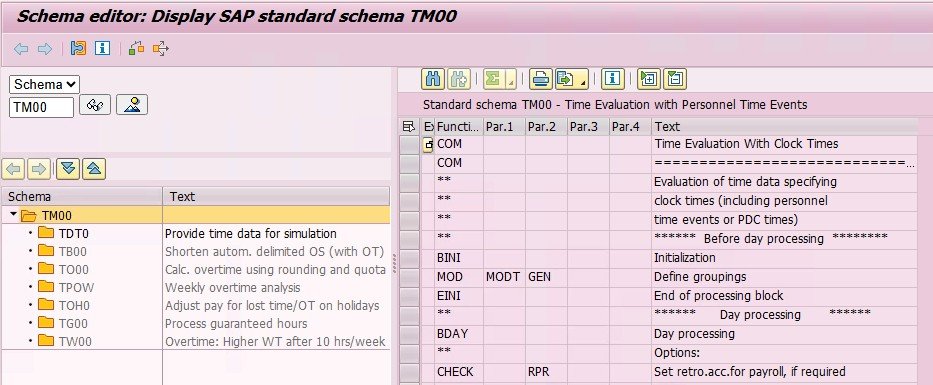Click the landscape picture button beside TM00 field
Image resolution: width=933 pixels, height=385 pixels.
coord(132,105)
